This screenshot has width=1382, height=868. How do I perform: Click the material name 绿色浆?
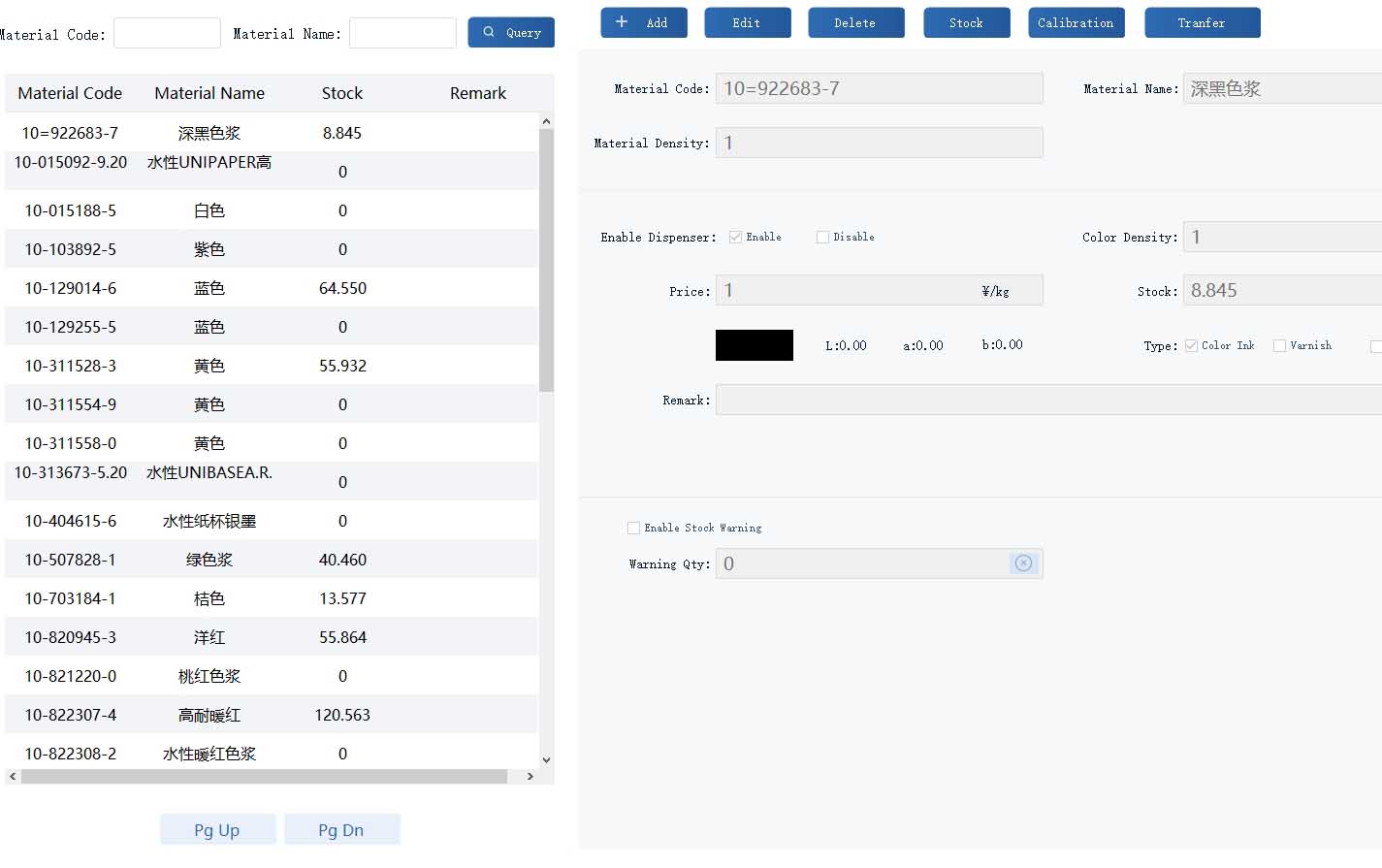(209, 560)
